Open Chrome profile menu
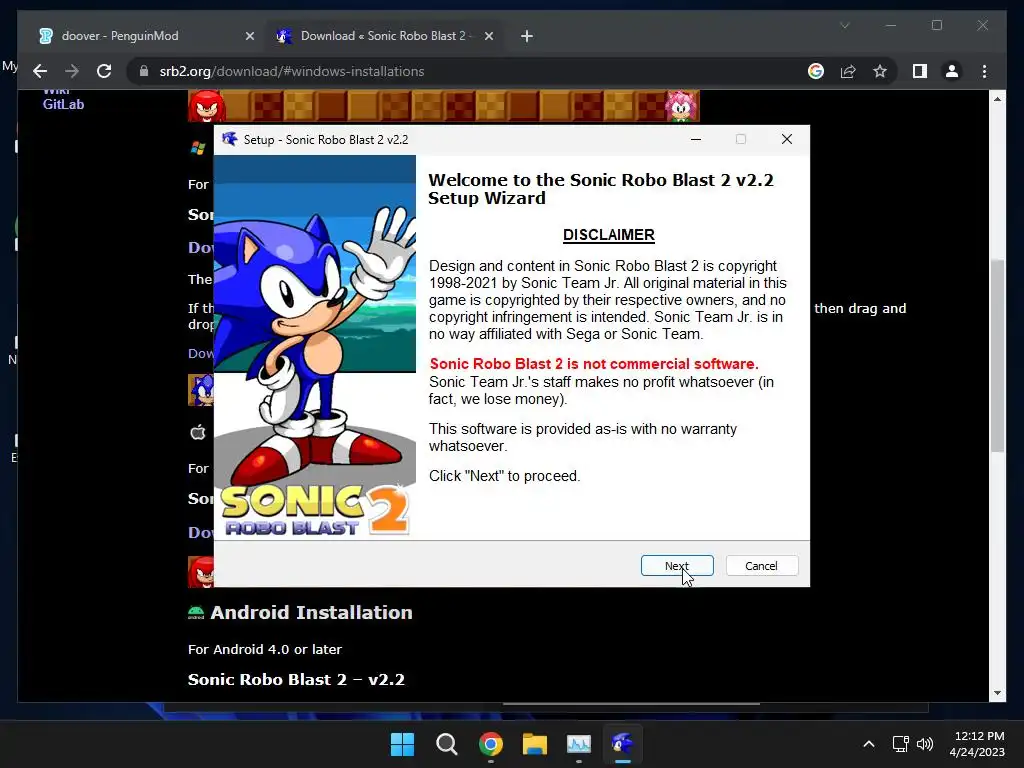1024x768 pixels. tap(952, 71)
